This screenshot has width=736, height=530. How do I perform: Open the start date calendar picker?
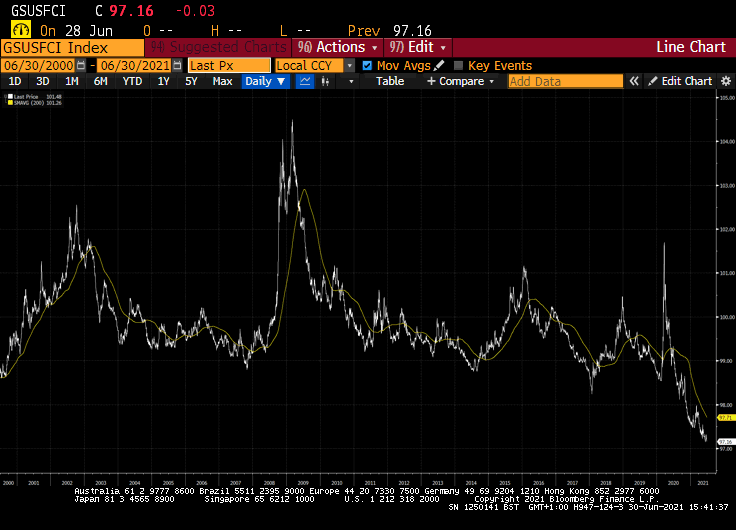(x=81, y=65)
